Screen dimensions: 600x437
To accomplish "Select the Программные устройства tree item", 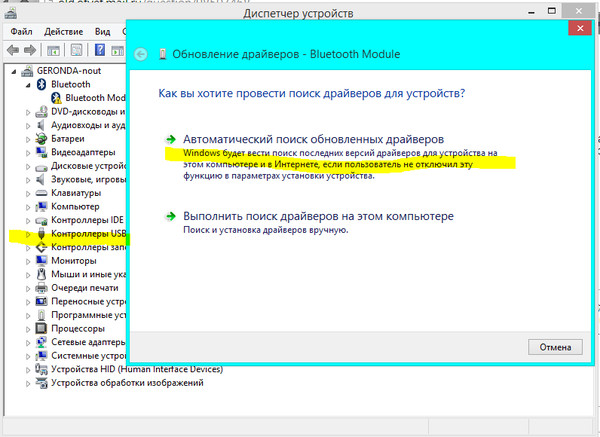I will (89, 315).
